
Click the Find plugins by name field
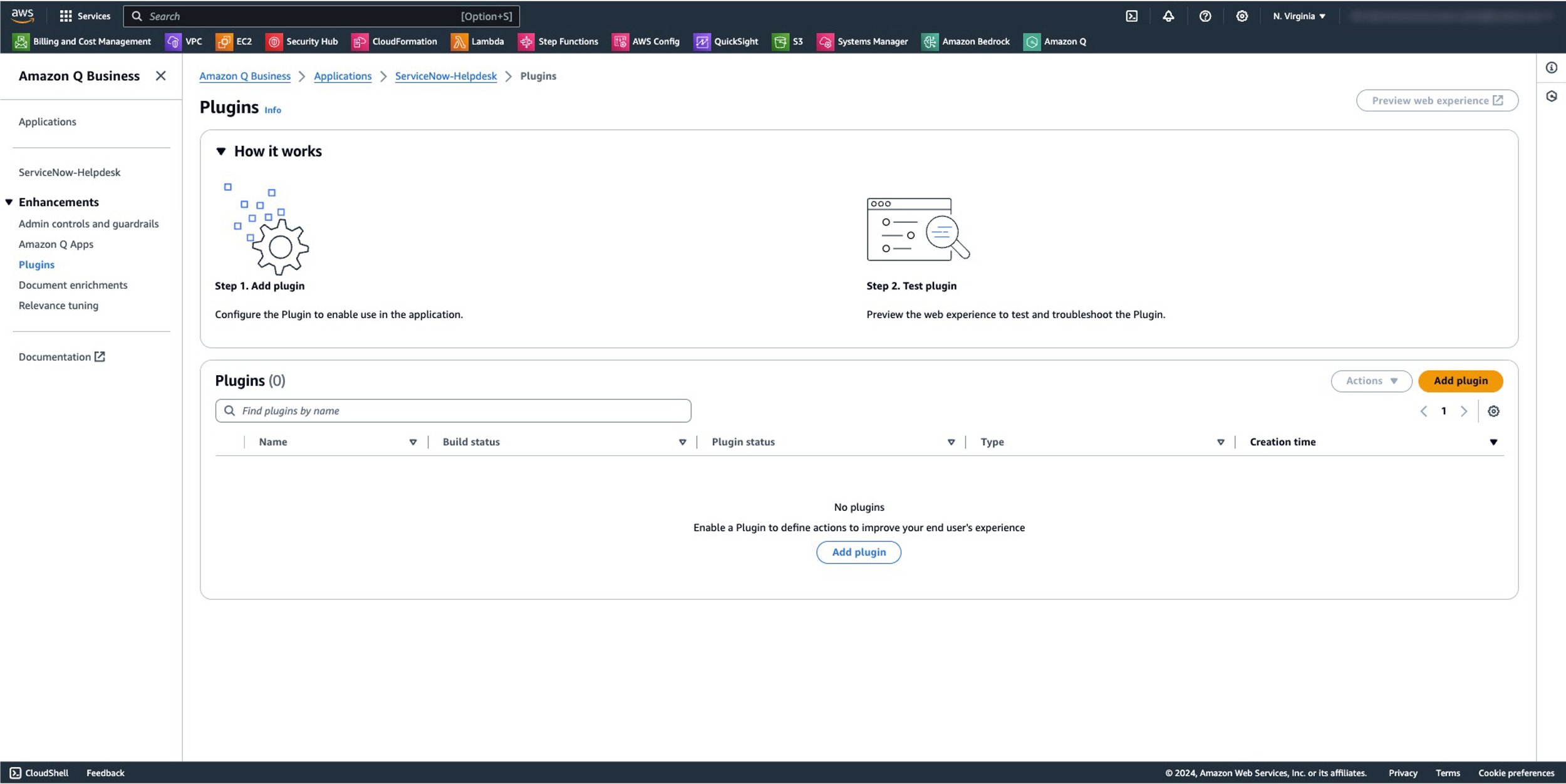453,411
